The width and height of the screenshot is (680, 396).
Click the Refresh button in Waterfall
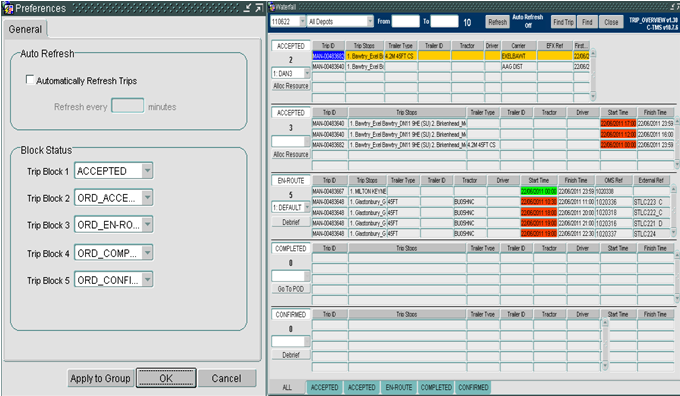point(497,22)
